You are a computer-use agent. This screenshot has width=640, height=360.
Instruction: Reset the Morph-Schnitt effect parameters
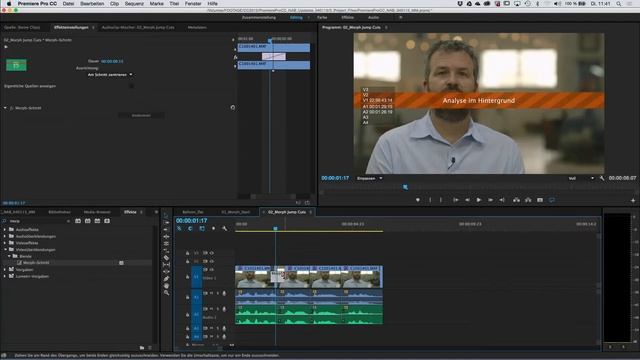pos(233,108)
